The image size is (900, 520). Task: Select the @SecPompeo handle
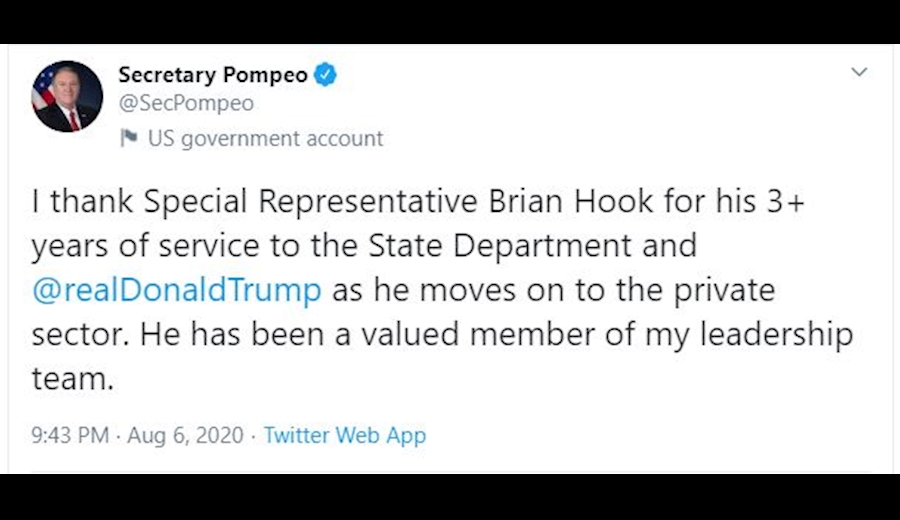(186, 104)
